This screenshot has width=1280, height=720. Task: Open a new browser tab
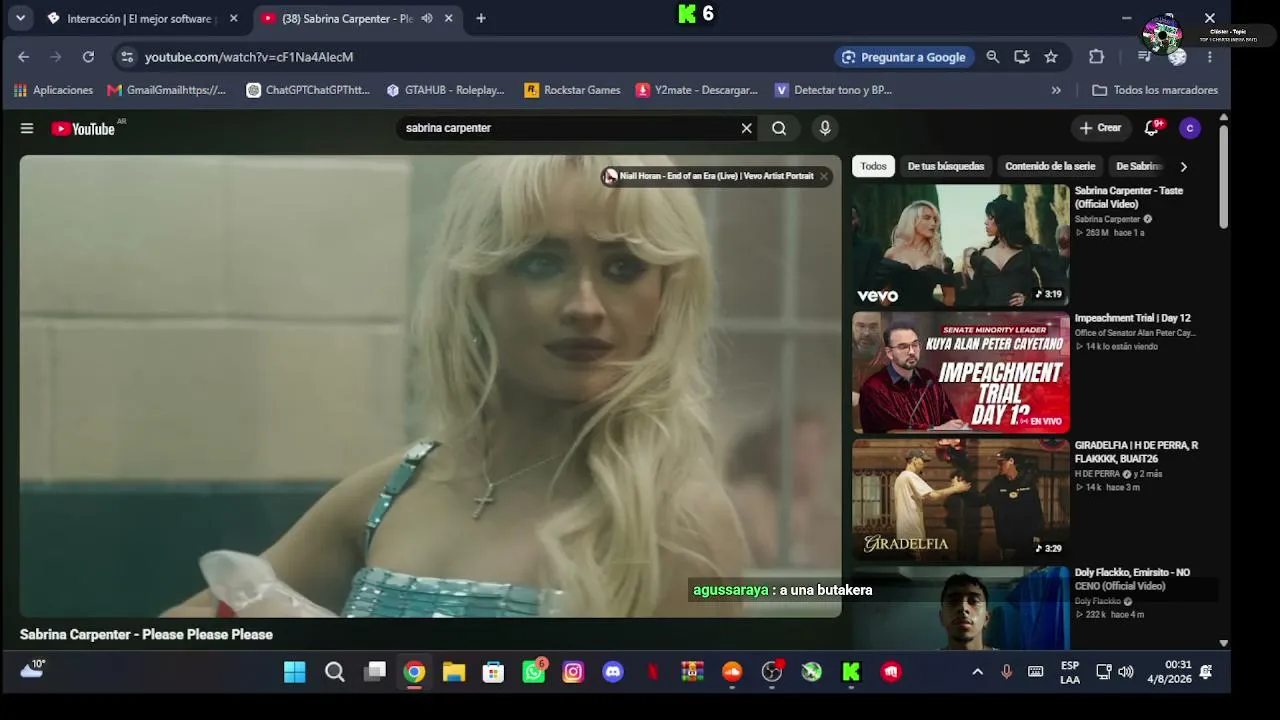coord(481,18)
